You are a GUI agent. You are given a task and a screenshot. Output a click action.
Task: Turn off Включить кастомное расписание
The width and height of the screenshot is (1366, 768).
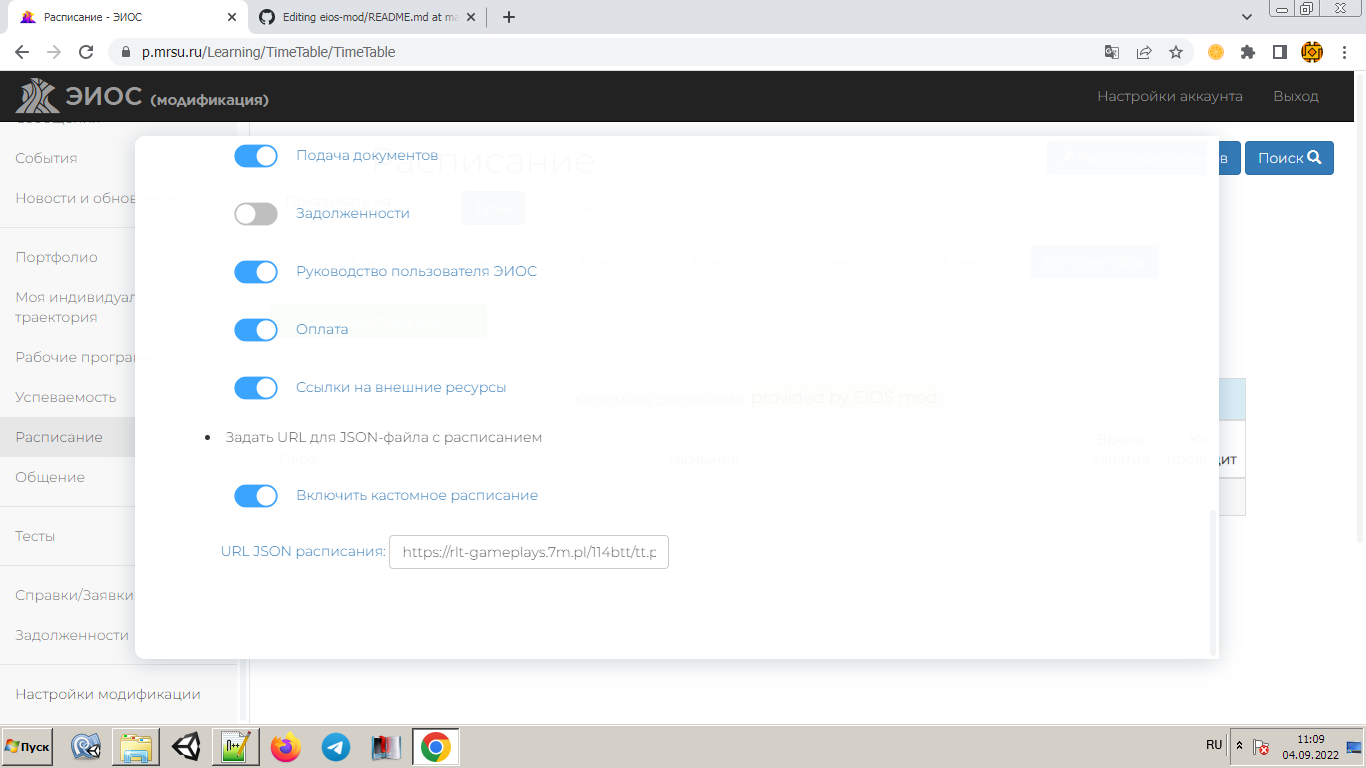pyautogui.click(x=256, y=495)
